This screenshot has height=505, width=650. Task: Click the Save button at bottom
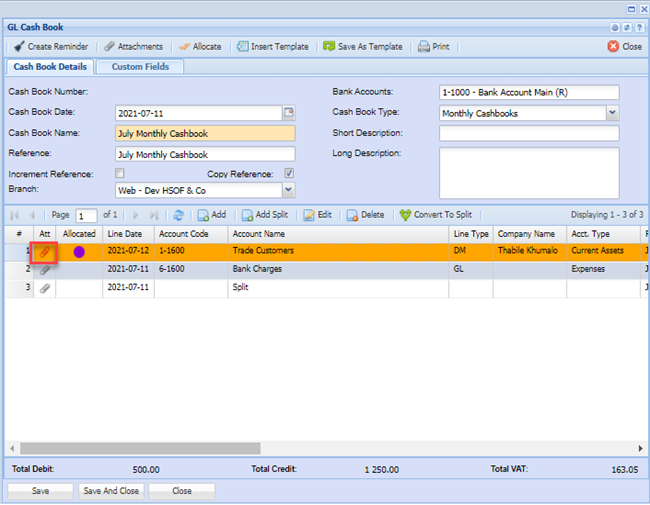click(40, 491)
